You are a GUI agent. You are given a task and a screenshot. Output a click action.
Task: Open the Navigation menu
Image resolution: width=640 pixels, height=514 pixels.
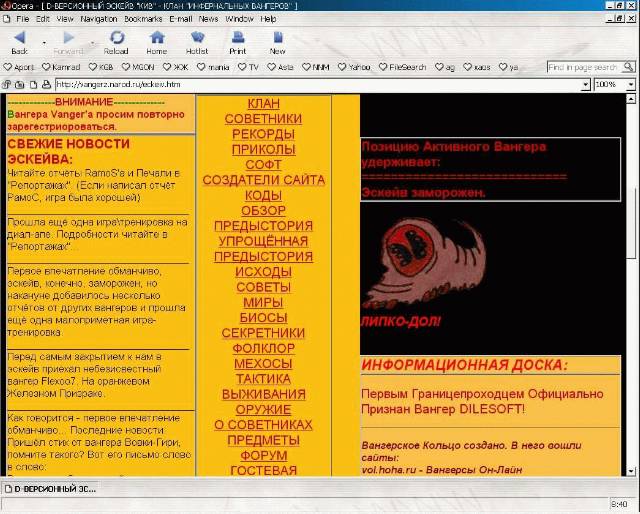coord(98,19)
